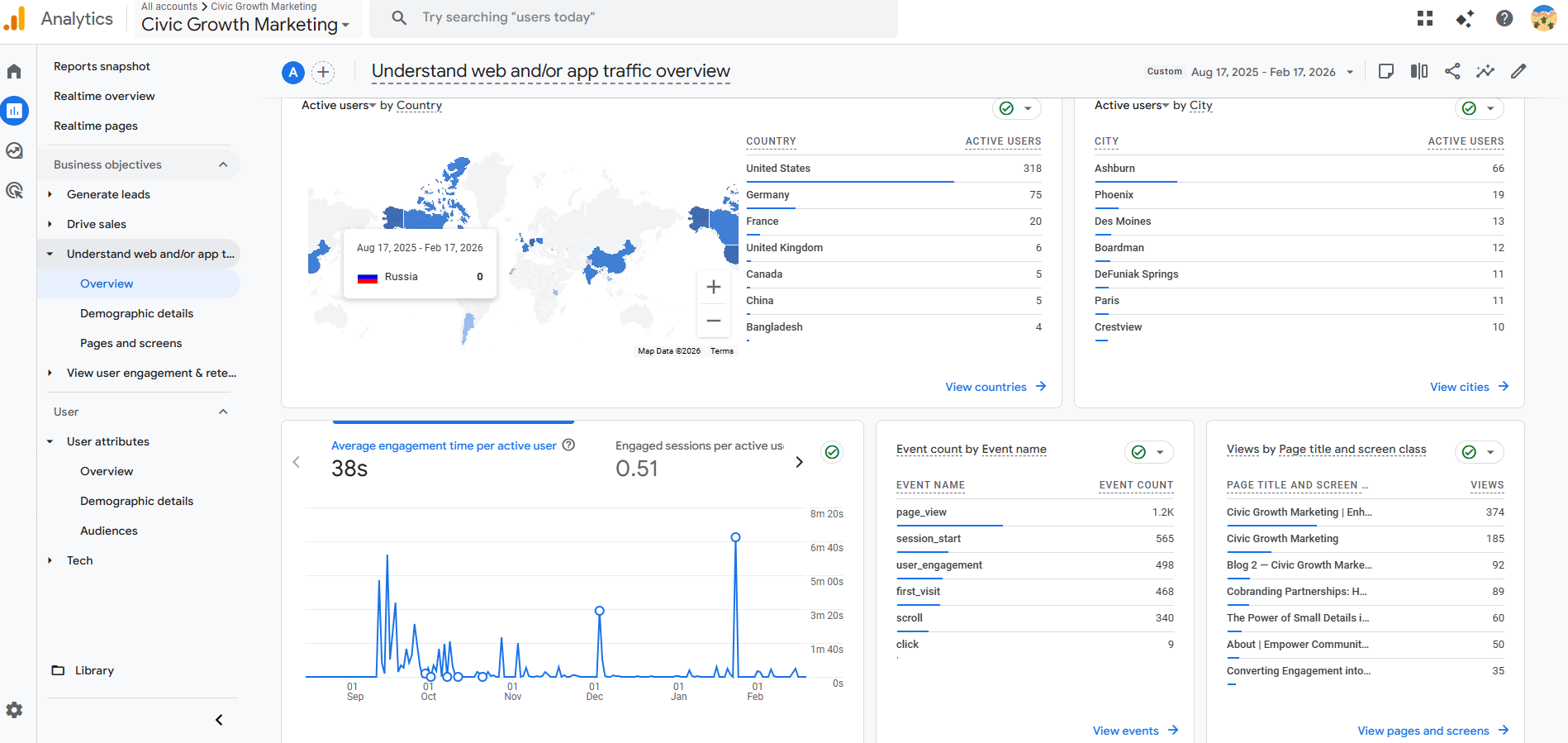Click the report annotations note icon
This screenshot has width=1568, height=743.
tap(1386, 71)
